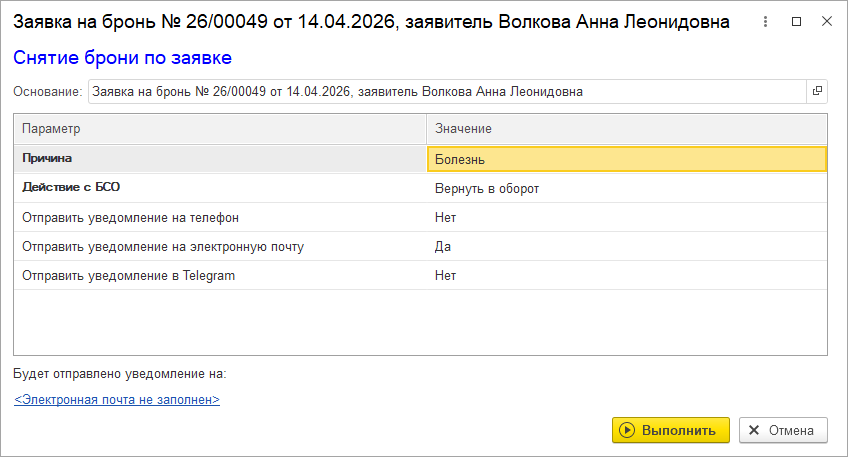Toggle email notification value 'Да'
Image resolution: width=848 pixels, height=457 pixels.
(x=626, y=246)
